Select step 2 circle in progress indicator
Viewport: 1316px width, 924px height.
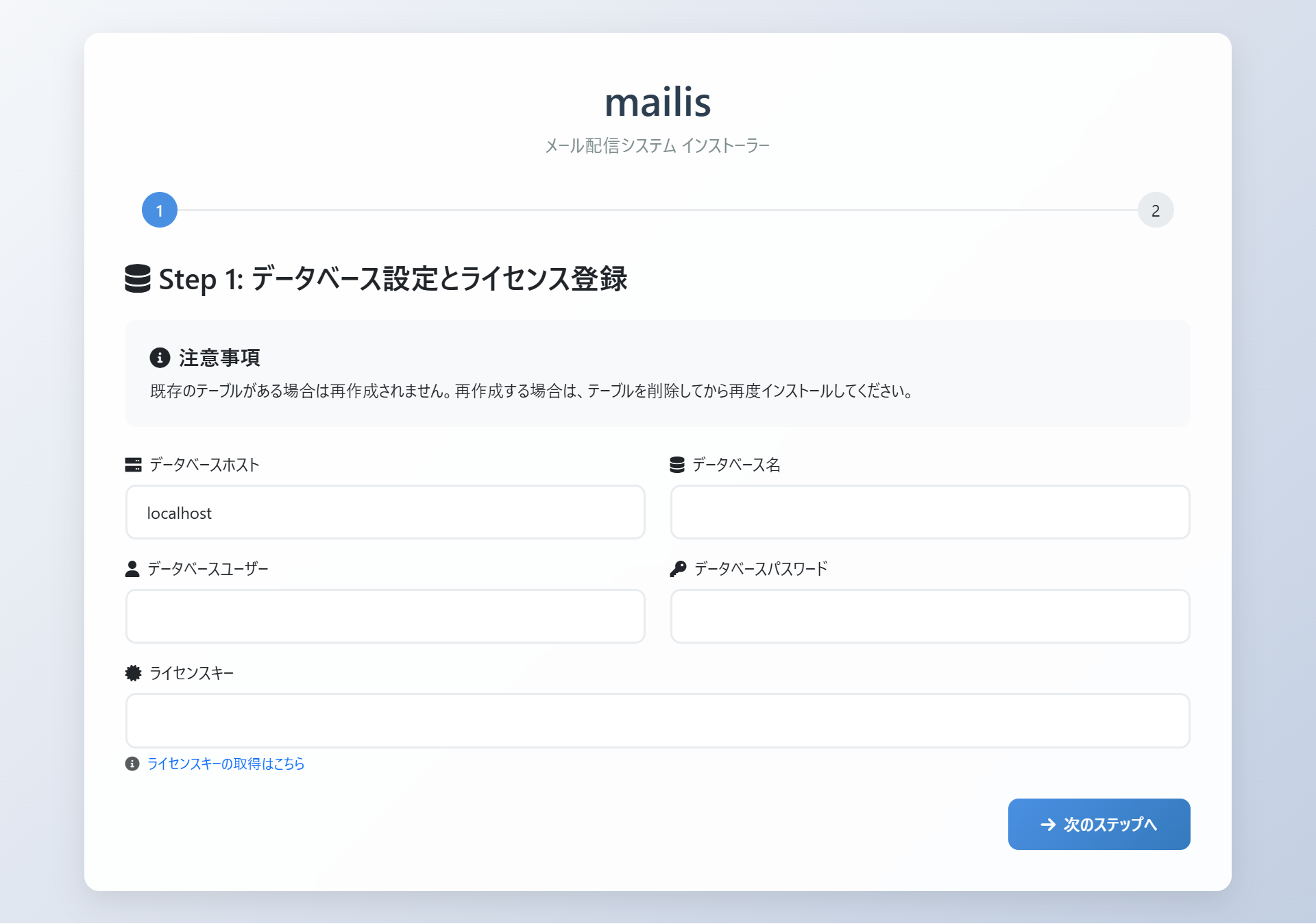click(1156, 210)
